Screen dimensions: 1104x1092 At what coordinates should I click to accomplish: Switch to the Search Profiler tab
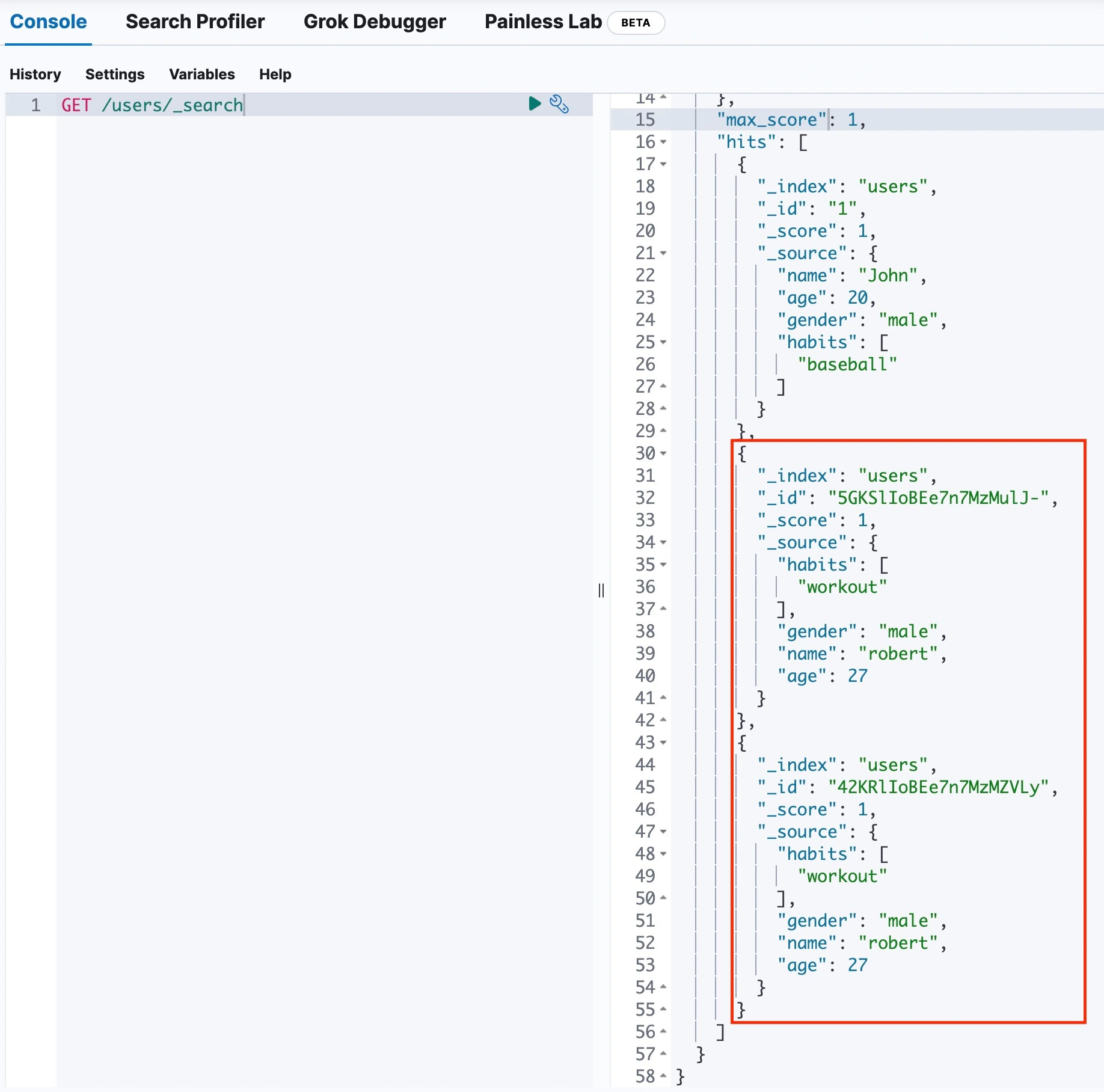tap(195, 22)
